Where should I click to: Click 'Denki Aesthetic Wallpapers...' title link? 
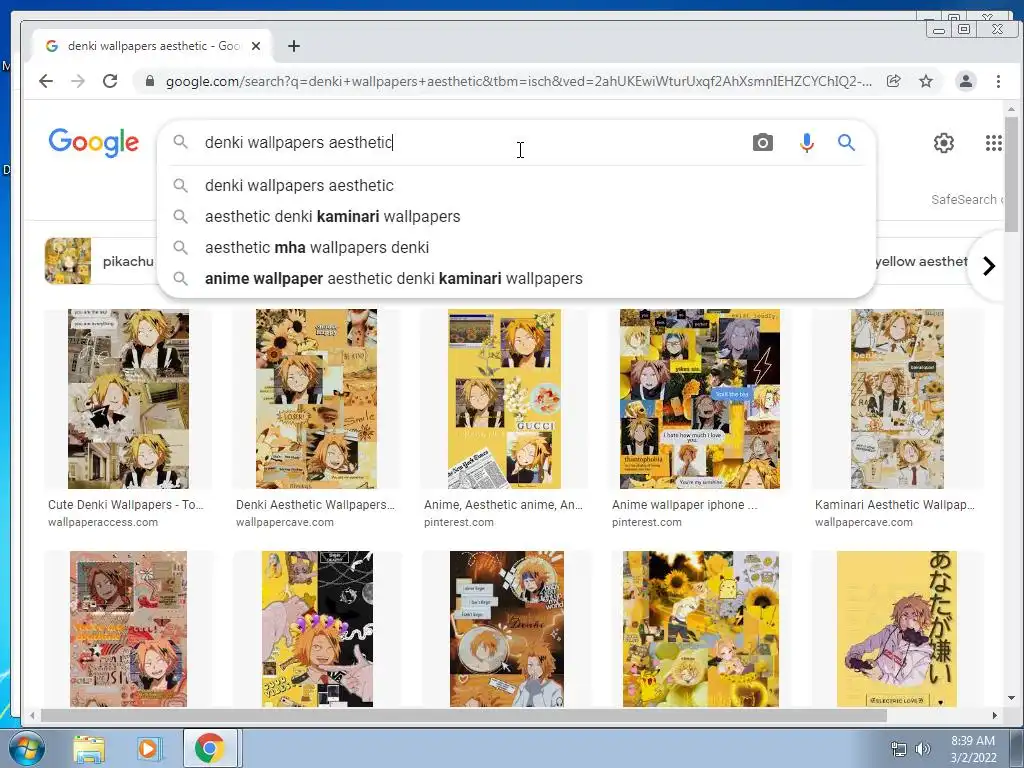(315, 505)
